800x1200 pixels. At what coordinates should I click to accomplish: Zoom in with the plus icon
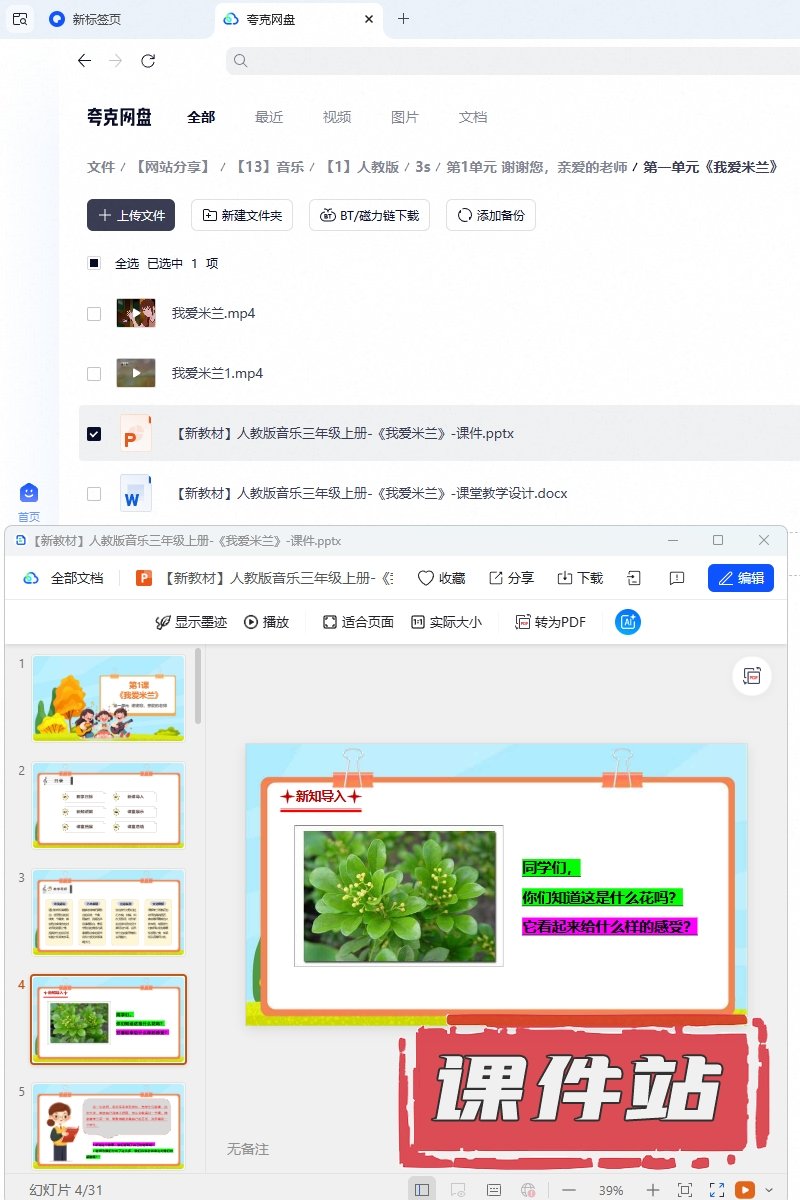click(x=653, y=1190)
